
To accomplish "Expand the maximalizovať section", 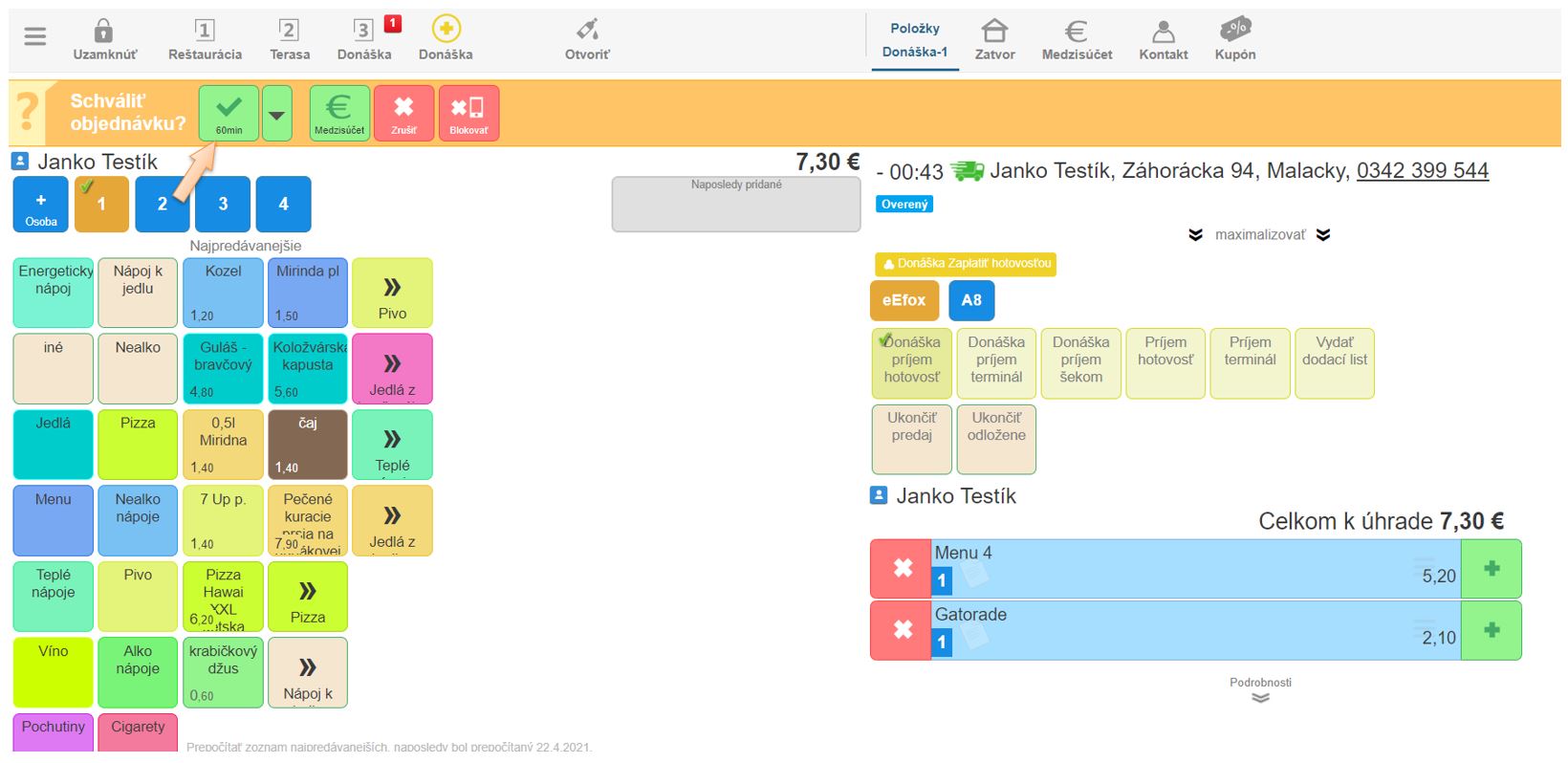I will [1258, 234].
